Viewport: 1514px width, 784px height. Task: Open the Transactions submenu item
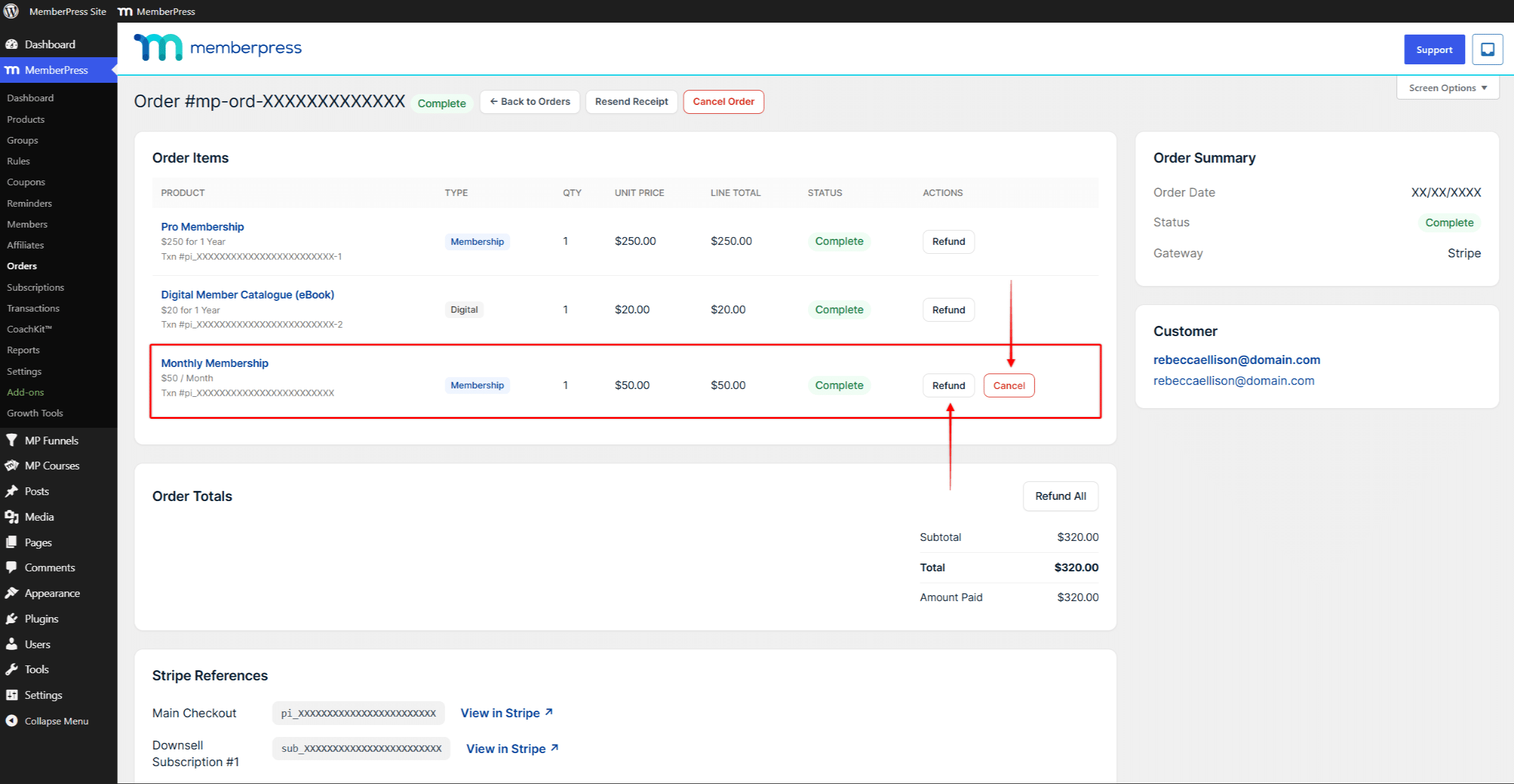[33, 308]
